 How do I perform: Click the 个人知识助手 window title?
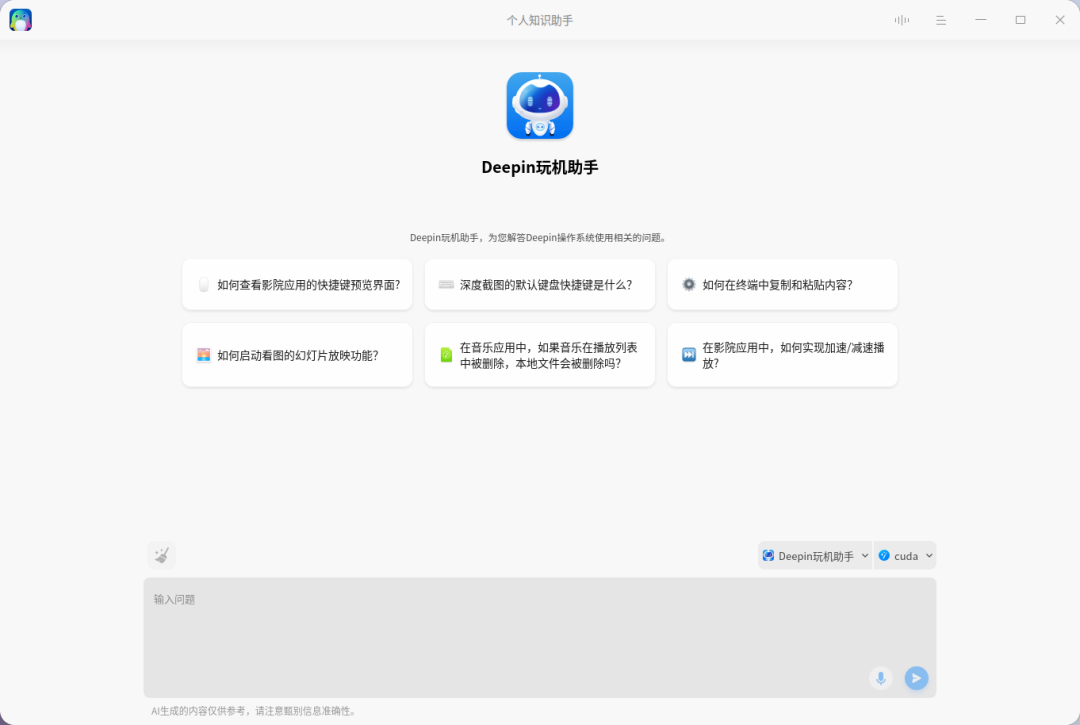[x=540, y=21]
